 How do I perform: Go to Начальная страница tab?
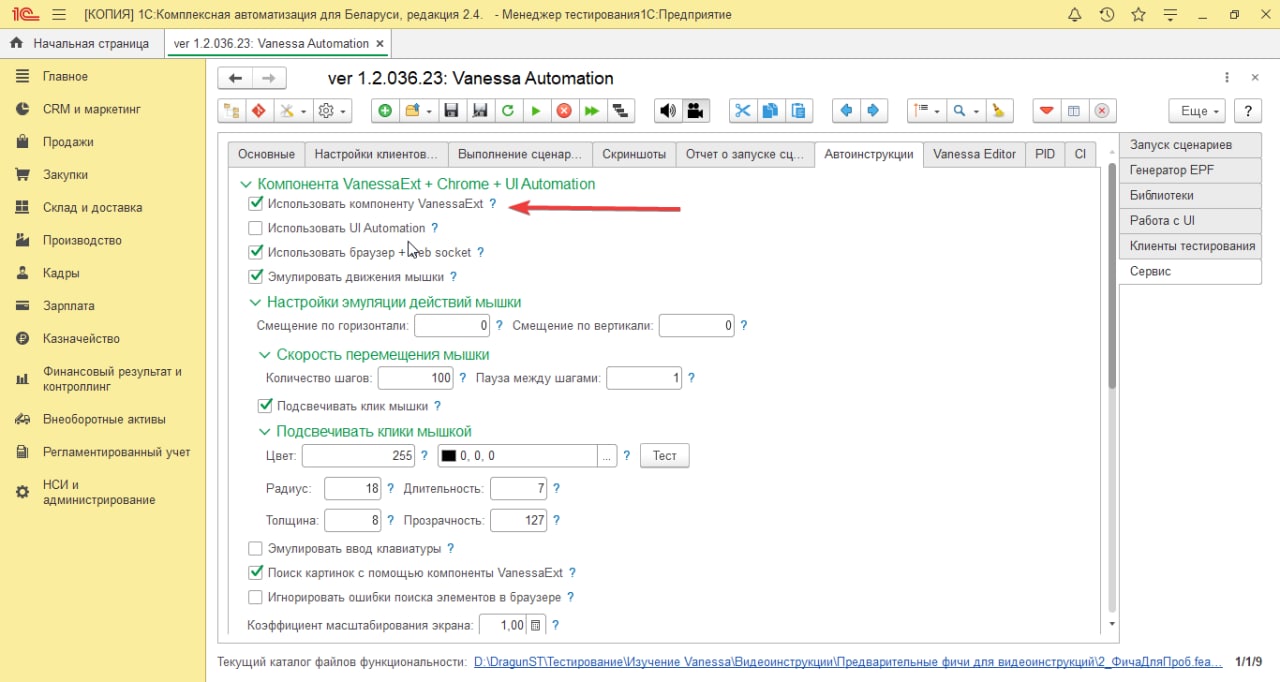[x=81, y=44]
